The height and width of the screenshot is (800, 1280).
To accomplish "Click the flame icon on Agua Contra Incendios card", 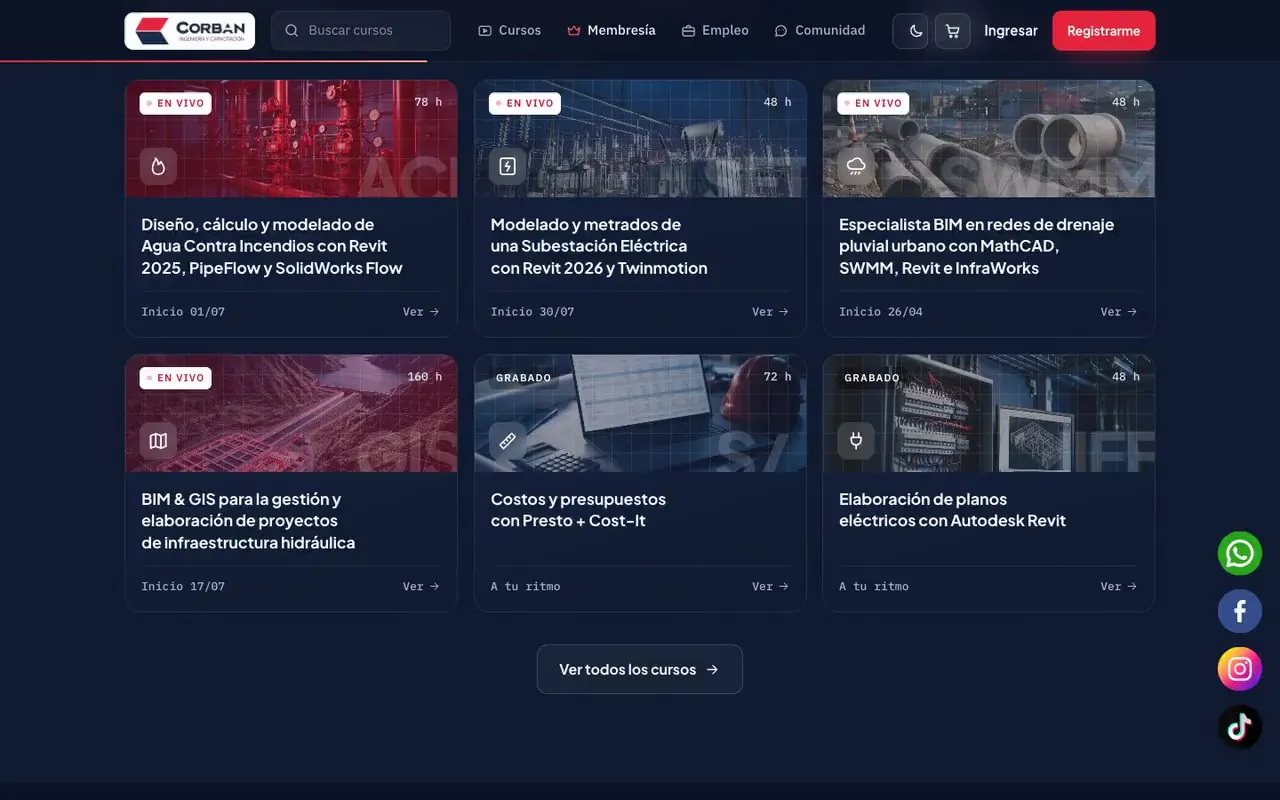I will click(158, 166).
